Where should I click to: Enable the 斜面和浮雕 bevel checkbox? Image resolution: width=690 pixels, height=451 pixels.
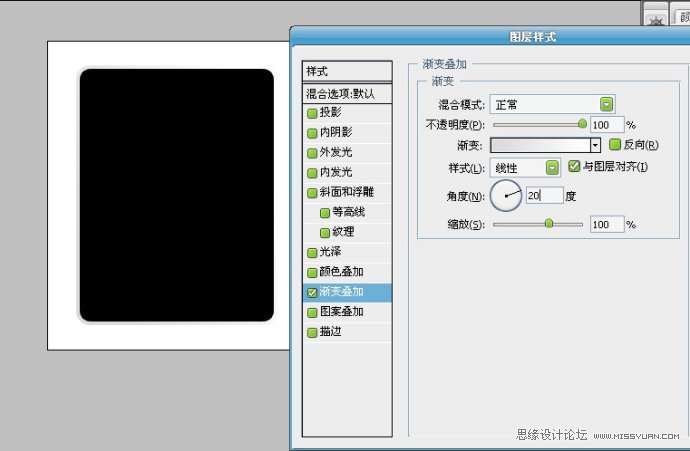[x=312, y=193]
